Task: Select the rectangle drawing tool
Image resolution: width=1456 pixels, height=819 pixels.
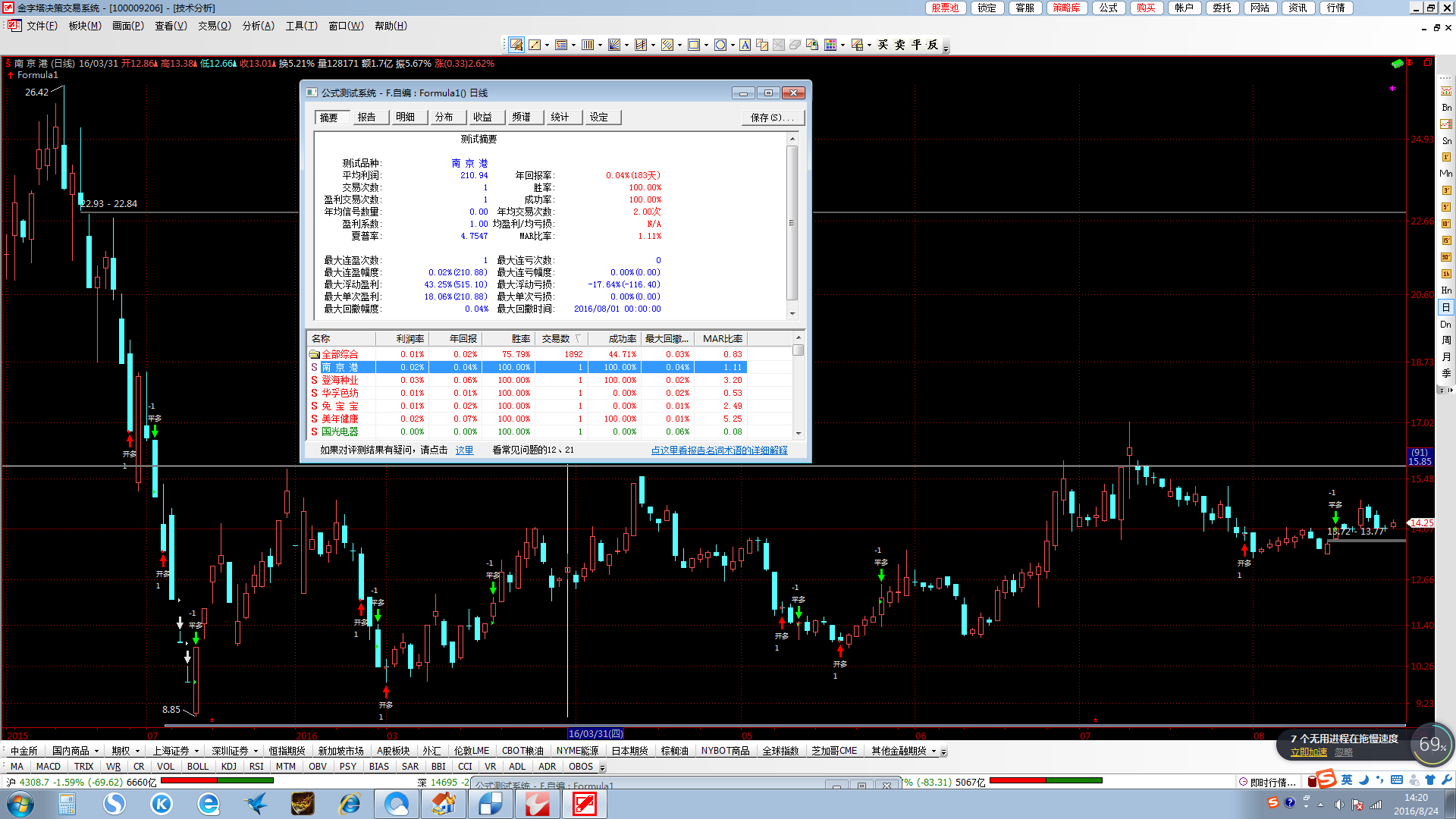Action: coord(693,45)
